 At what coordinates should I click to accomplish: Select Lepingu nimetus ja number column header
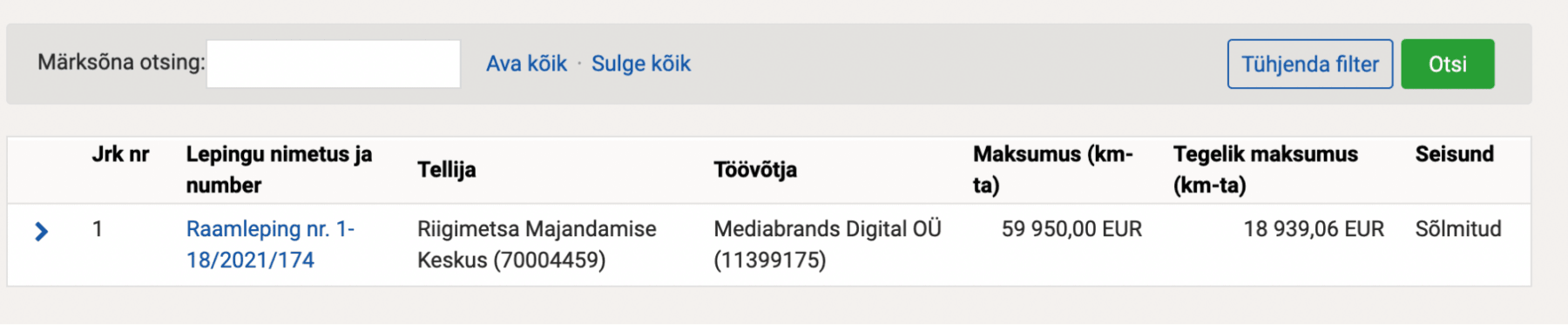280,170
